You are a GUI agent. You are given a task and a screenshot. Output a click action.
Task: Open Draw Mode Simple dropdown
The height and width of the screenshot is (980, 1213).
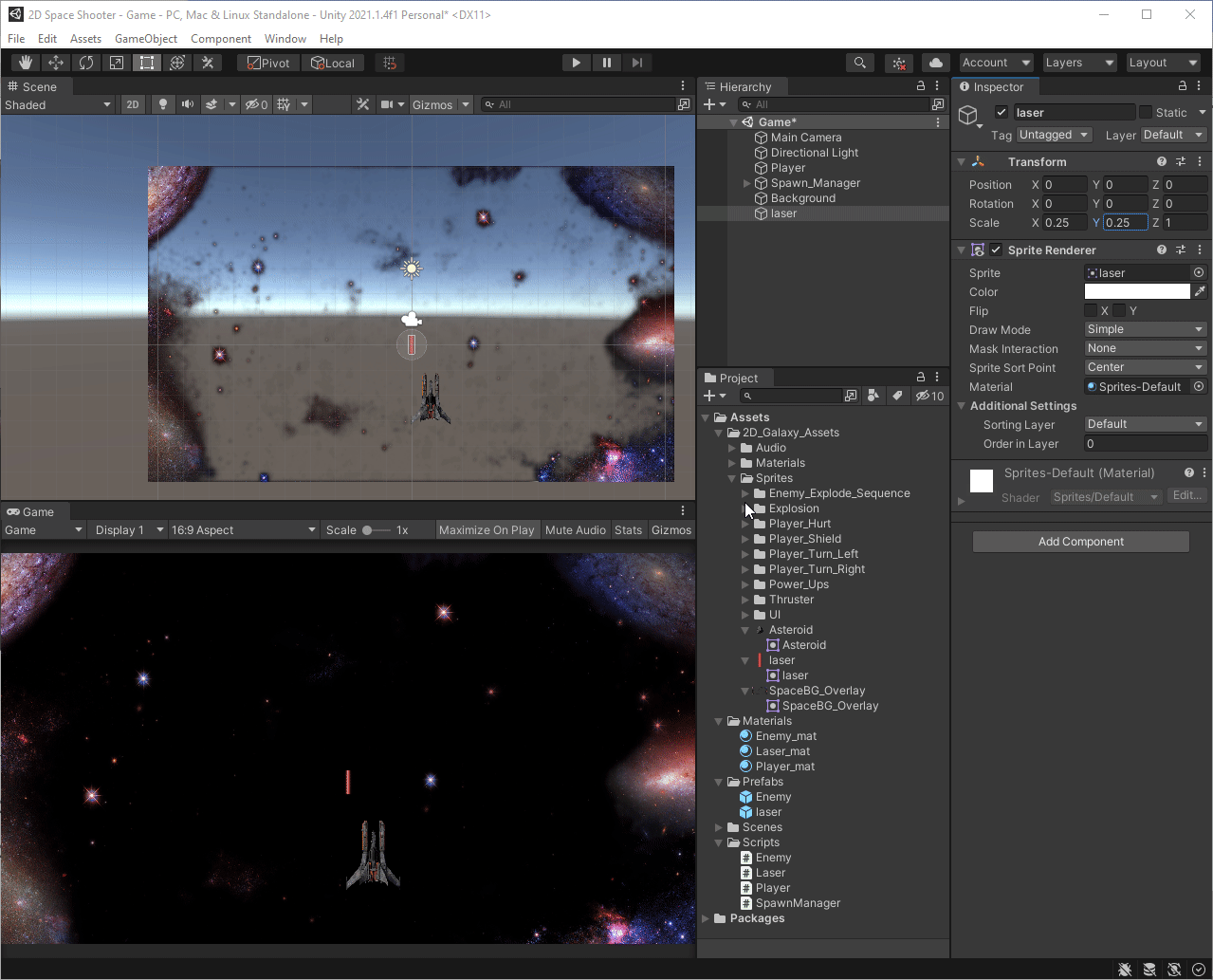[x=1146, y=329]
